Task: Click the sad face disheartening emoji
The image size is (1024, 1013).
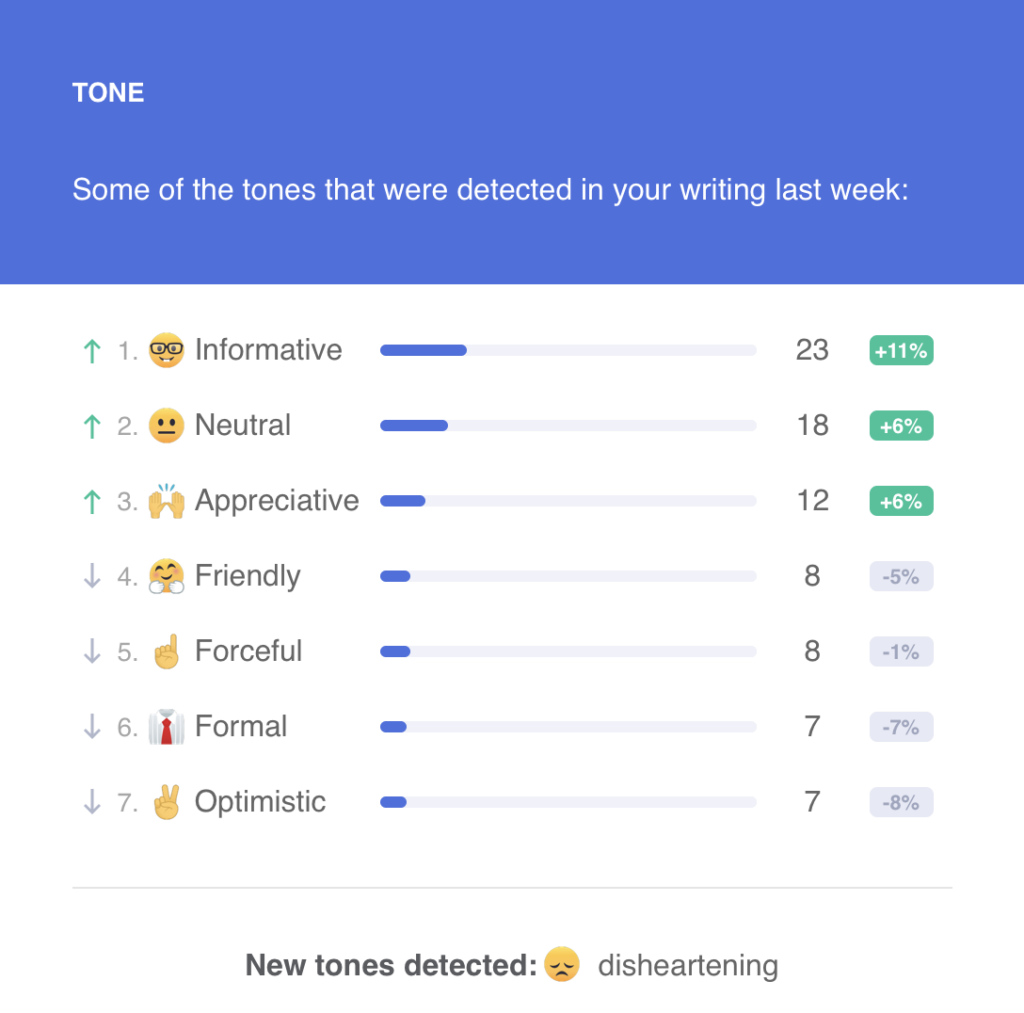Action: (562, 964)
